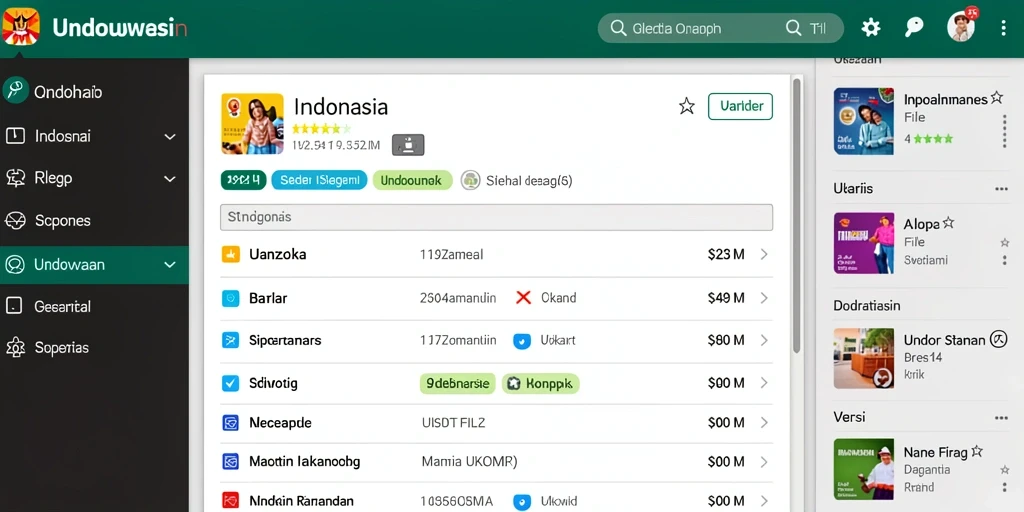Click the shield icon beside Uokart

522,341
